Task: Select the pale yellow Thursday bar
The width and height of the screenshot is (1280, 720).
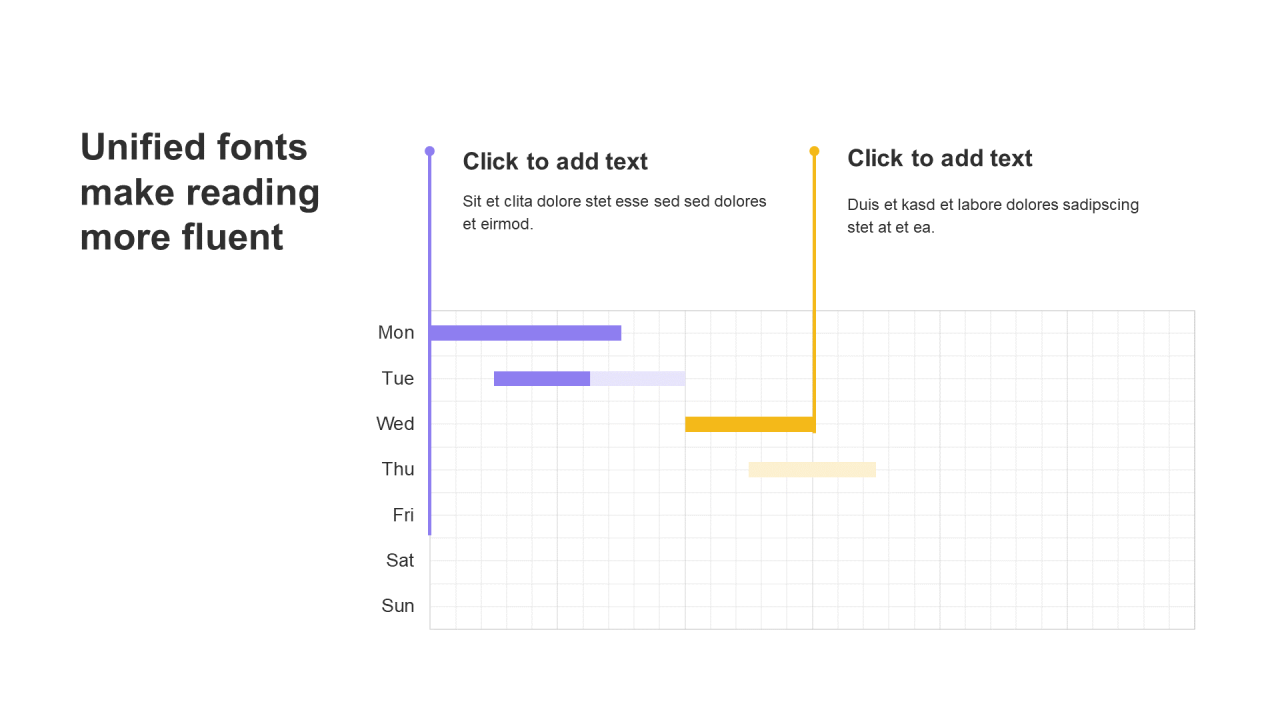Action: tap(812, 469)
